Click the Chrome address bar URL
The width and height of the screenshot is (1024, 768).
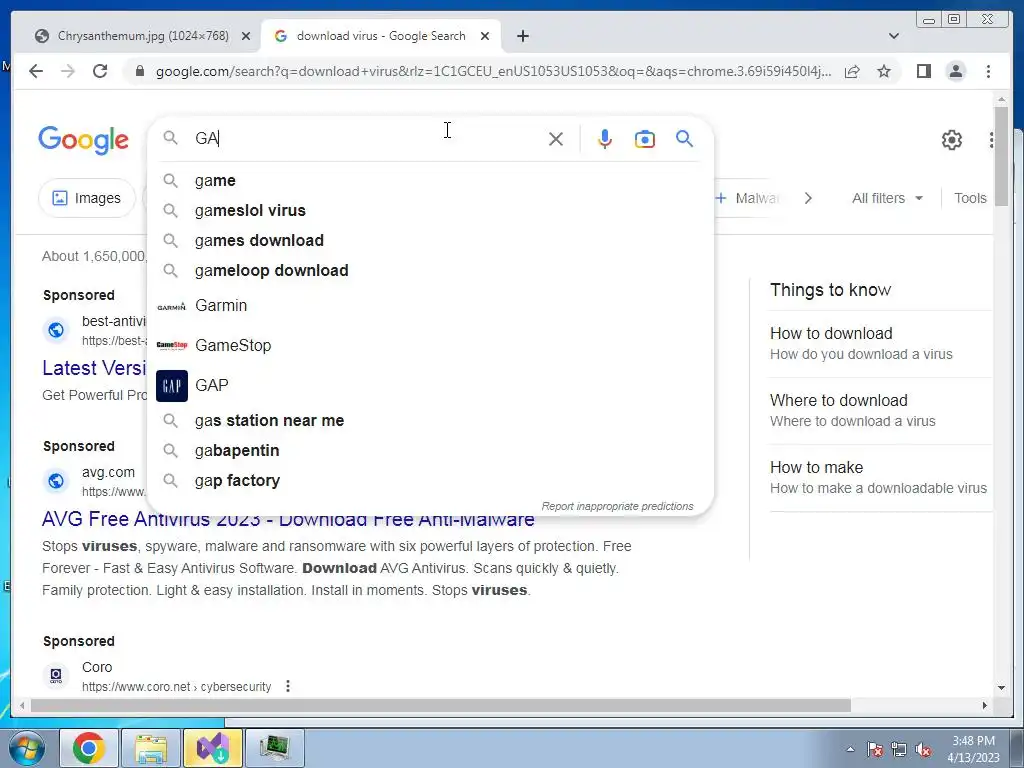coord(493,71)
